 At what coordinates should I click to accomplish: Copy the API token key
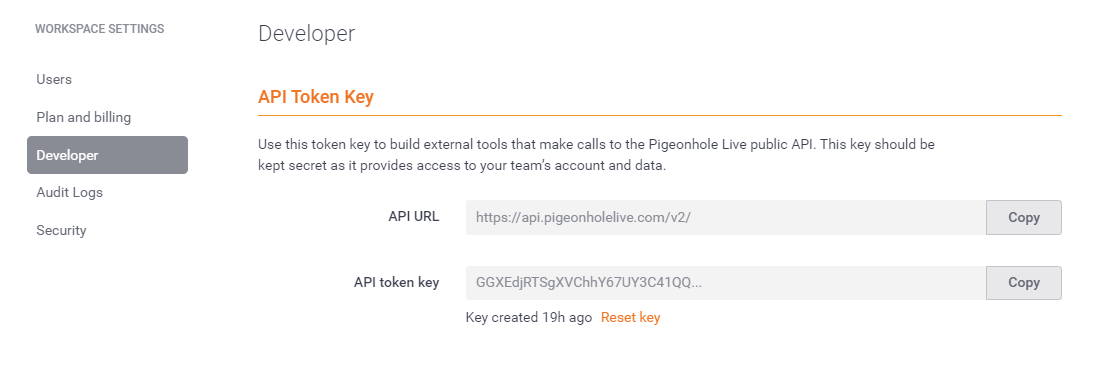pos(1023,282)
